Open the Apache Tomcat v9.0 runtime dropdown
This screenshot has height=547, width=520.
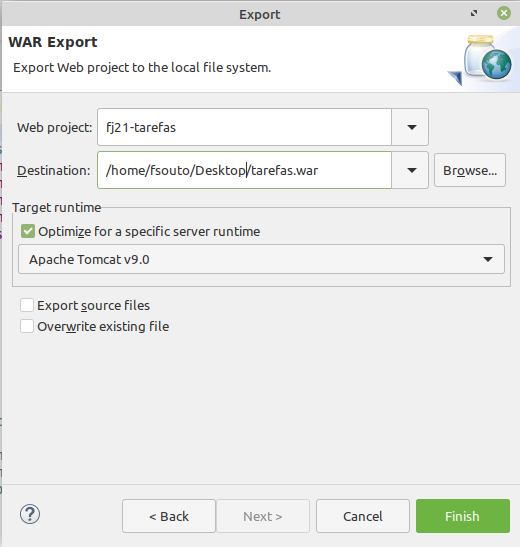click(261, 259)
